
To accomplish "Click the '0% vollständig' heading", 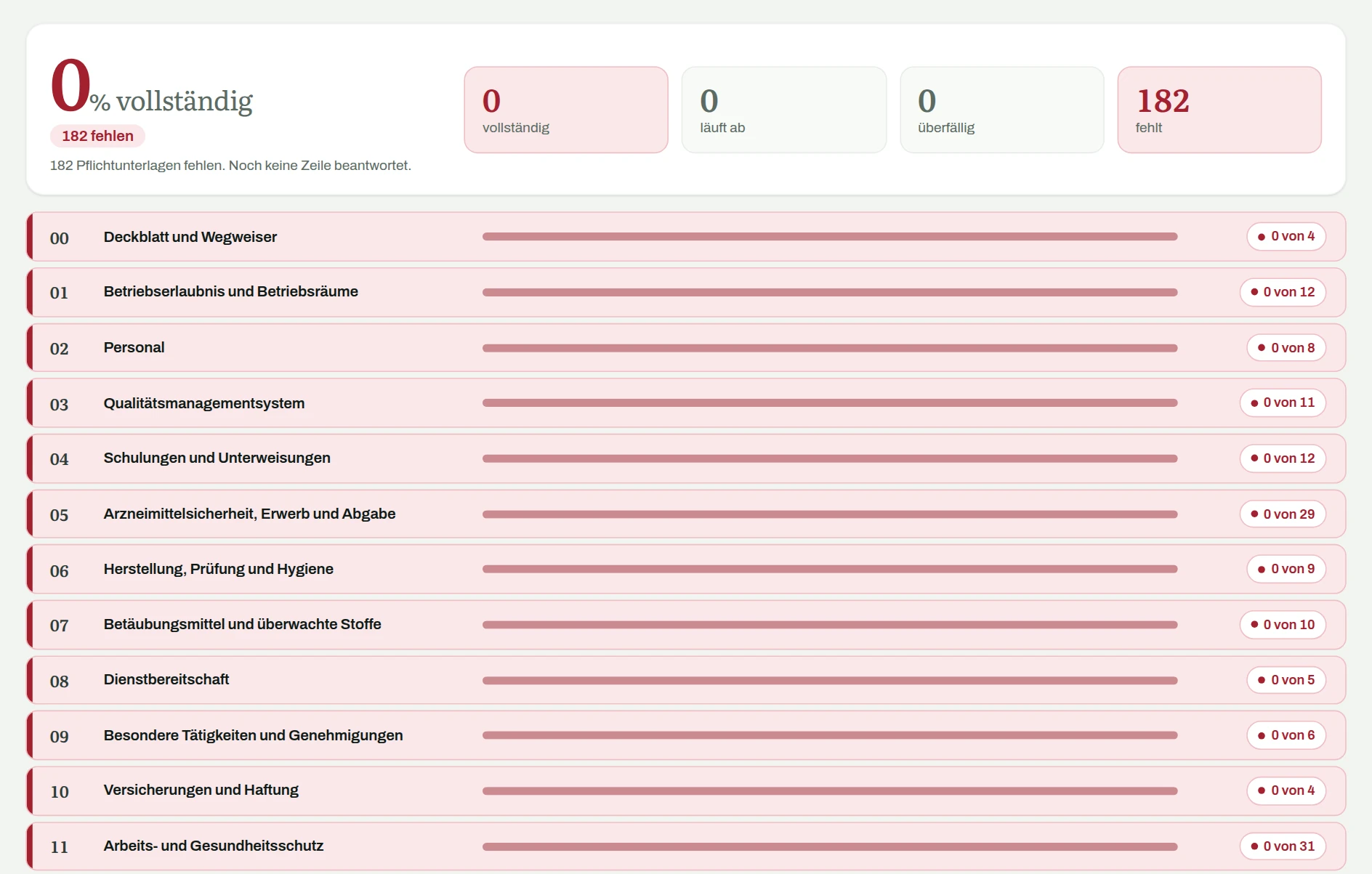I will click(151, 89).
